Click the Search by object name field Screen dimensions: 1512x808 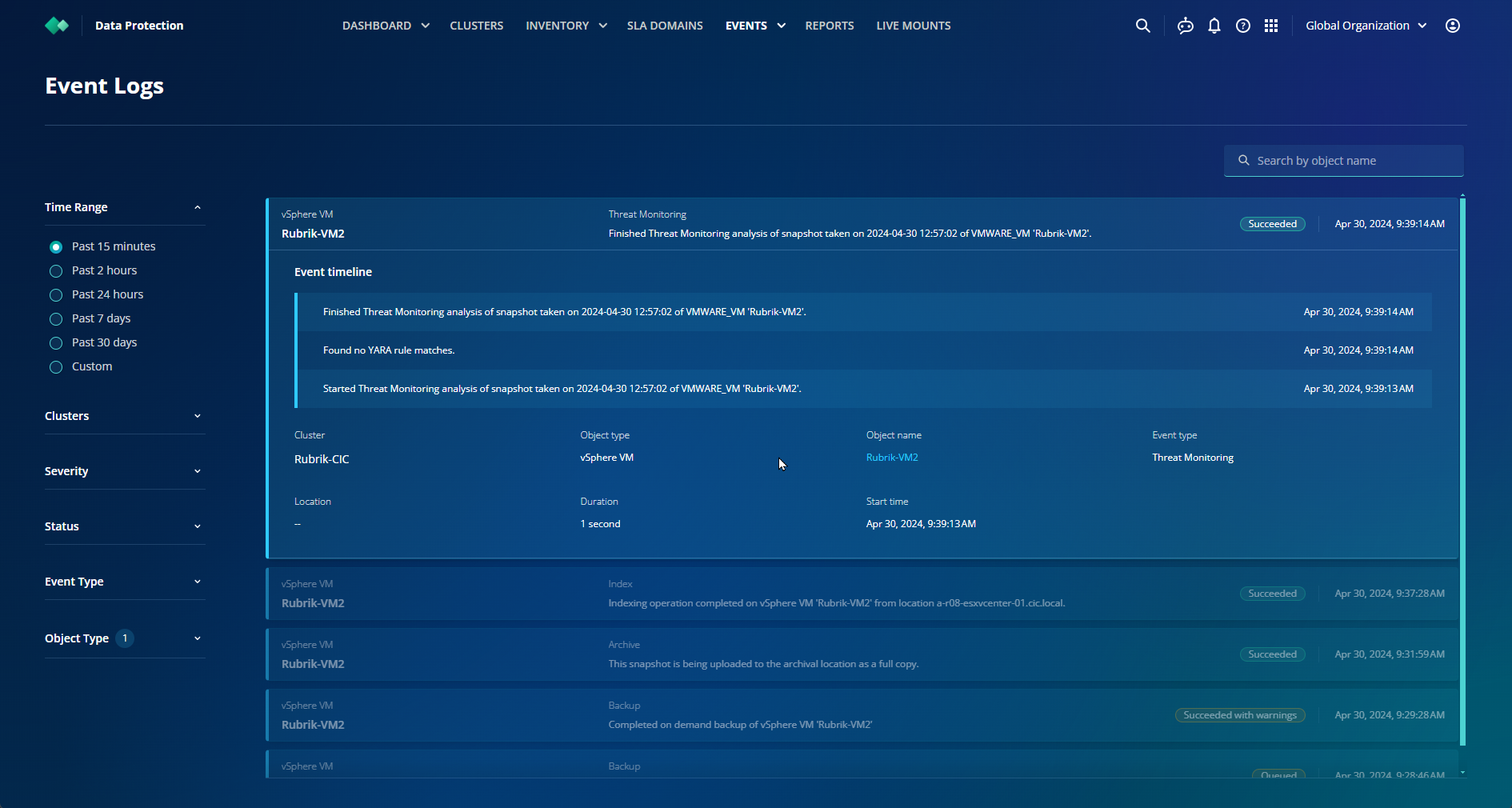pyautogui.click(x=1344, y=161)
